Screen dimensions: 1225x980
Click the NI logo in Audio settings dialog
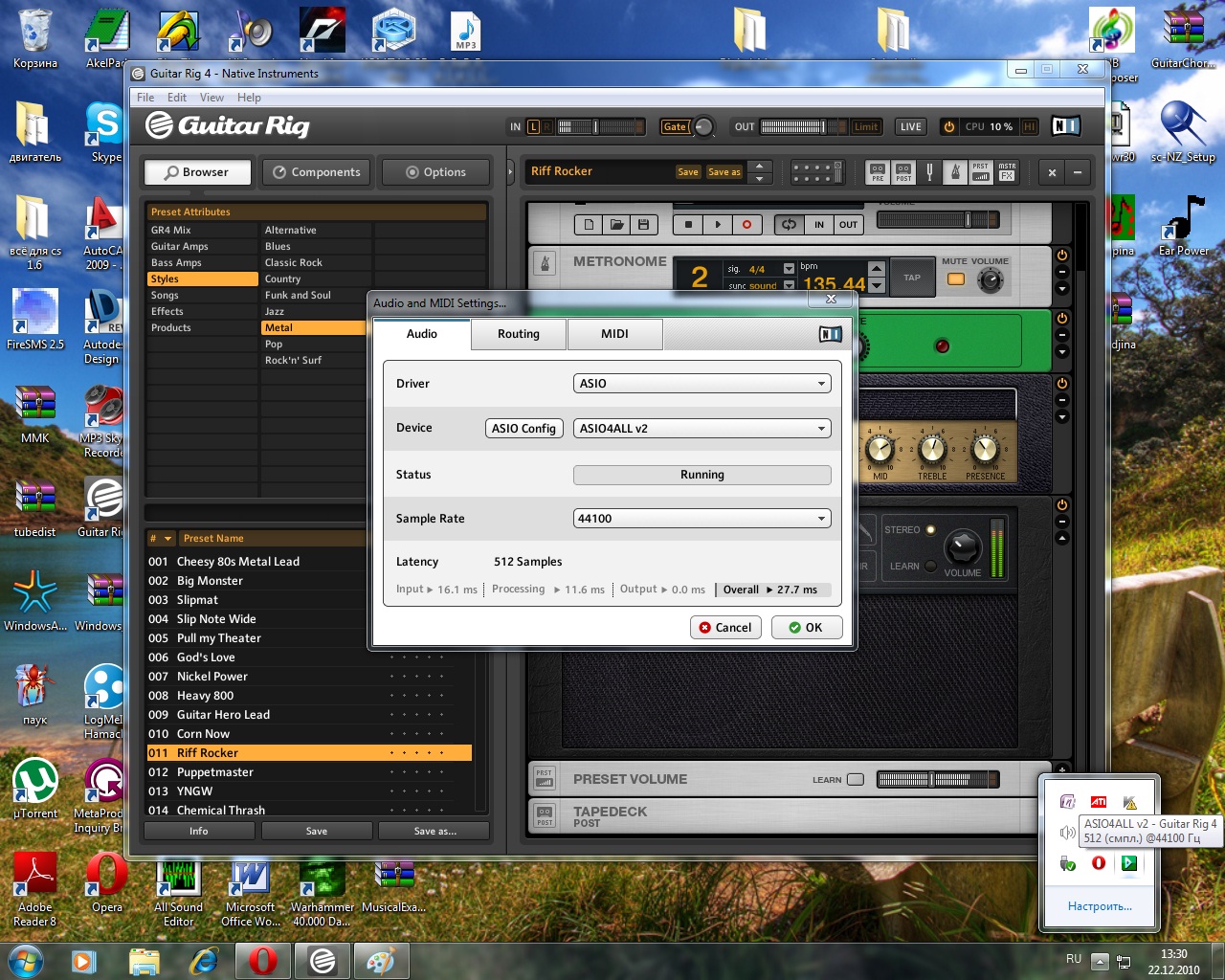(x=830, y=334)
